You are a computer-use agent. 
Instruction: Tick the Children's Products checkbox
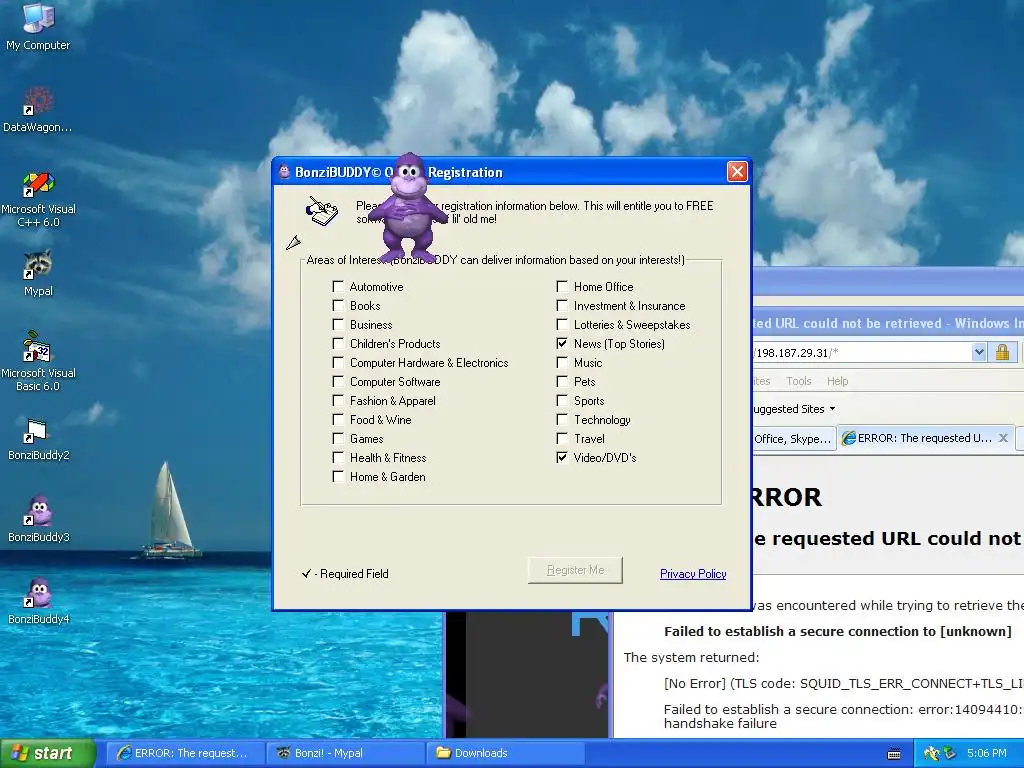(x=338, y=343)
